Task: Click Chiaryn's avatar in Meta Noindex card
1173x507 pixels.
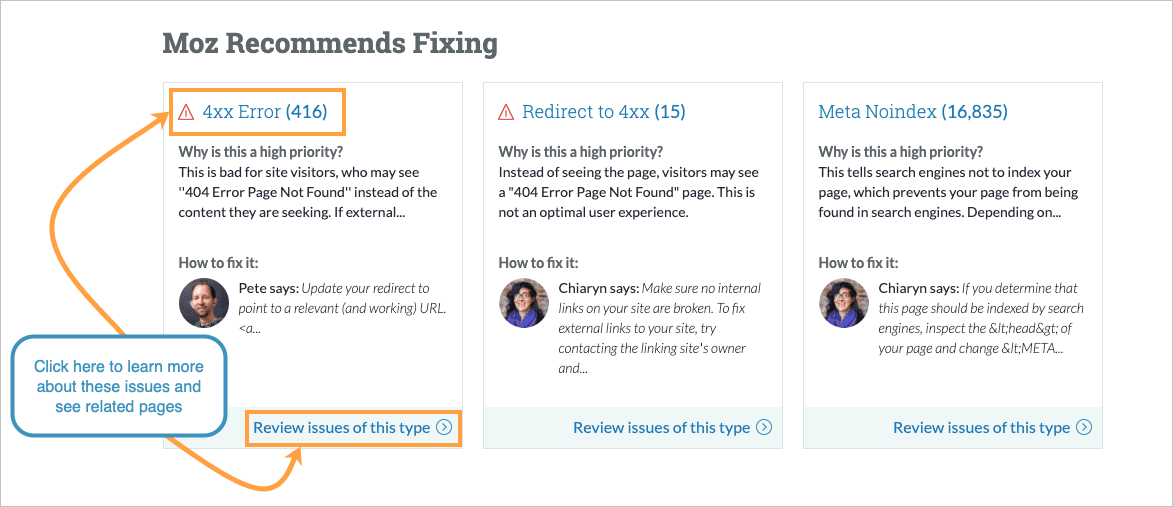Action: point(844,303)
